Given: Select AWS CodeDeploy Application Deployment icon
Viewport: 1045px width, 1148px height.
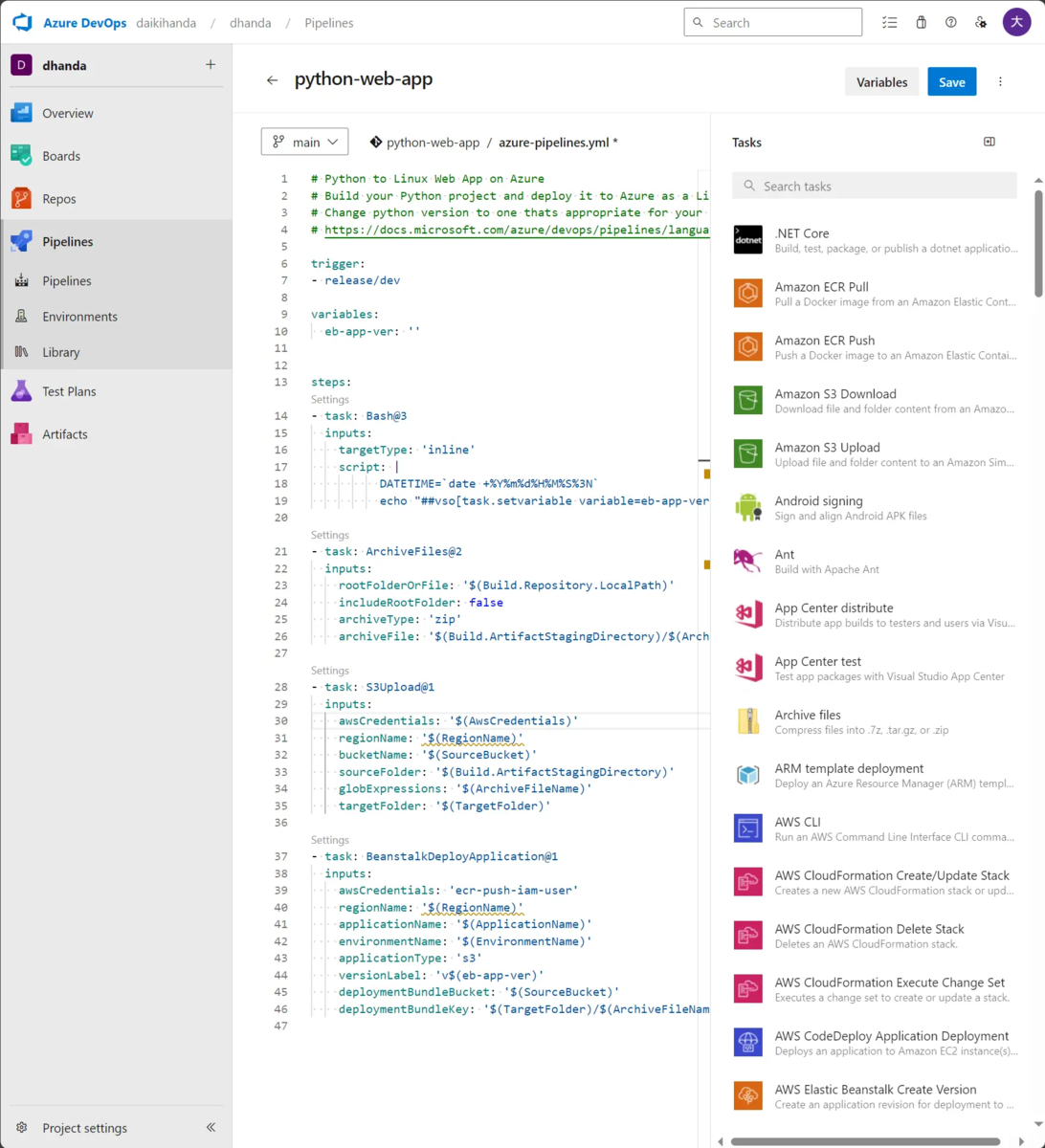Looking at the screenshot, I should (747, 1044).
